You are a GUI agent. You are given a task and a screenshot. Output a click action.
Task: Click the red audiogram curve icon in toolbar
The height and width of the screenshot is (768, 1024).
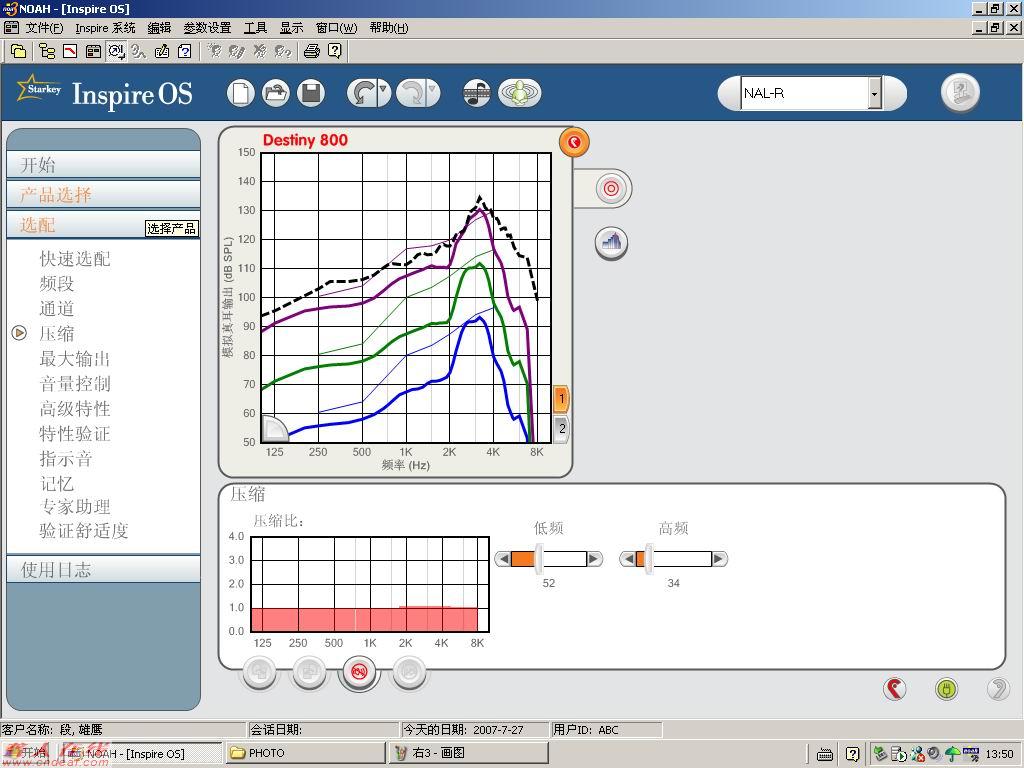70,51
